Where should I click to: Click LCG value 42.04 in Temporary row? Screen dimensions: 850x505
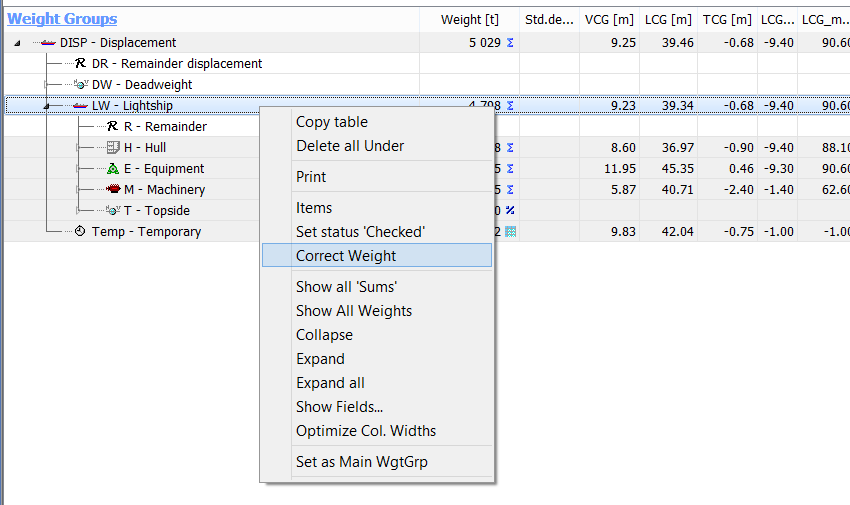coord(678,231)
